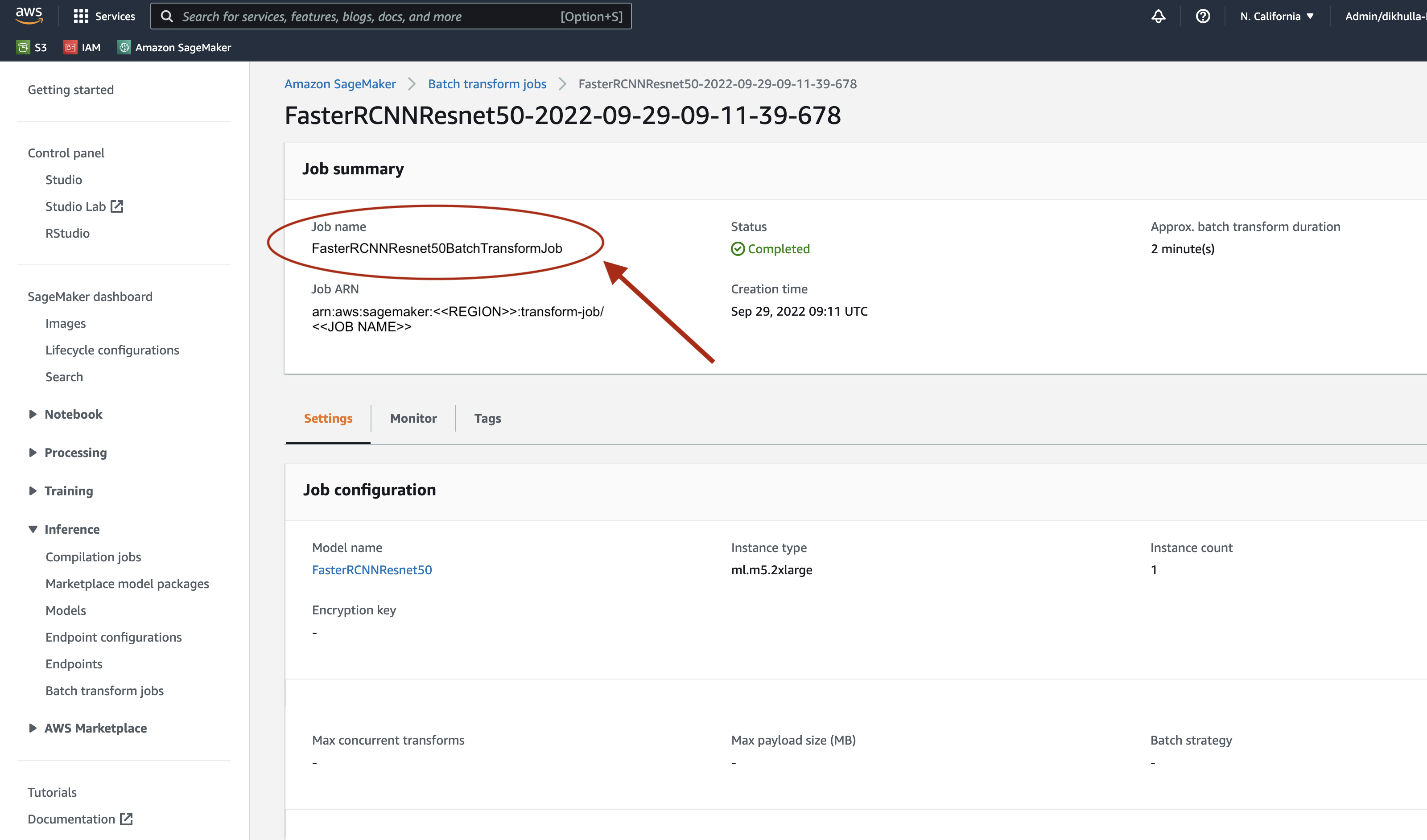
Task: Switch to the Tags tab
Action: click(x=487, y=418)
